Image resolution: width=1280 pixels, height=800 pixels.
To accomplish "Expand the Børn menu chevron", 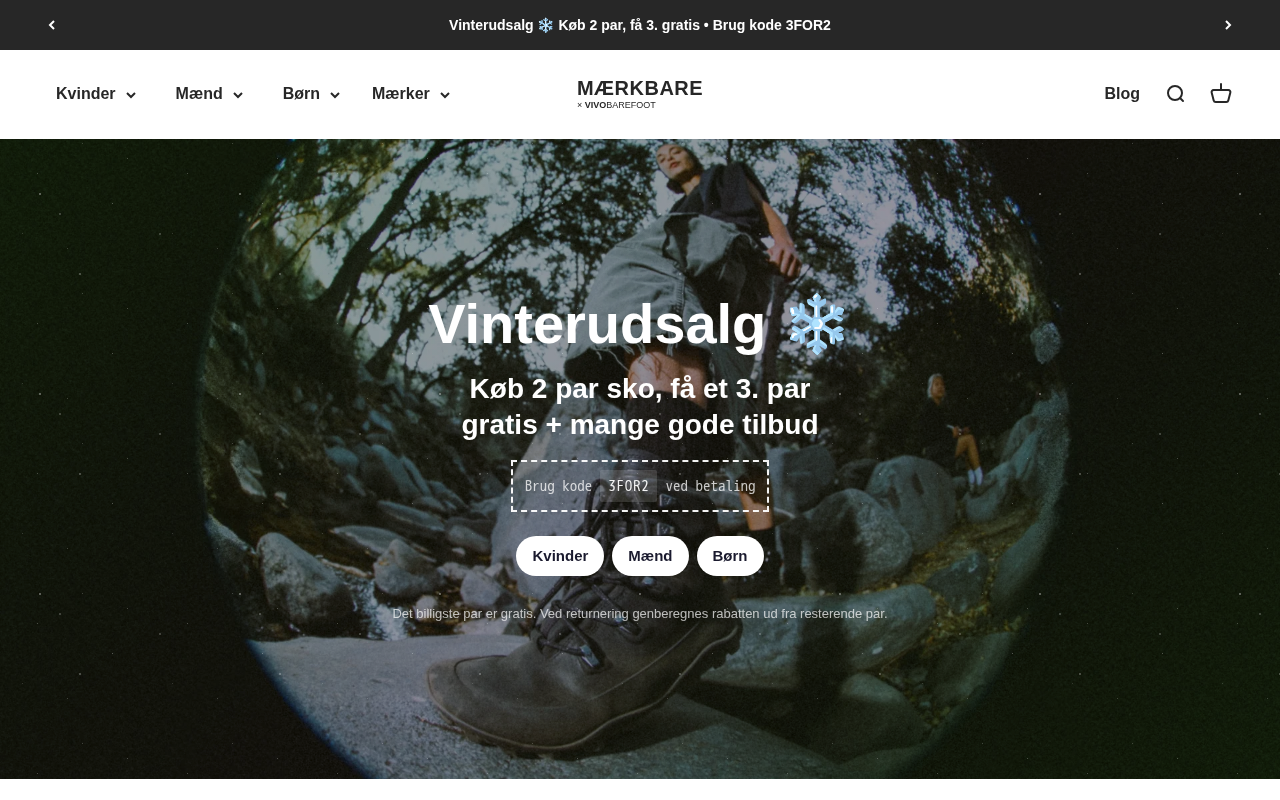I will click(x=335, y=95).
